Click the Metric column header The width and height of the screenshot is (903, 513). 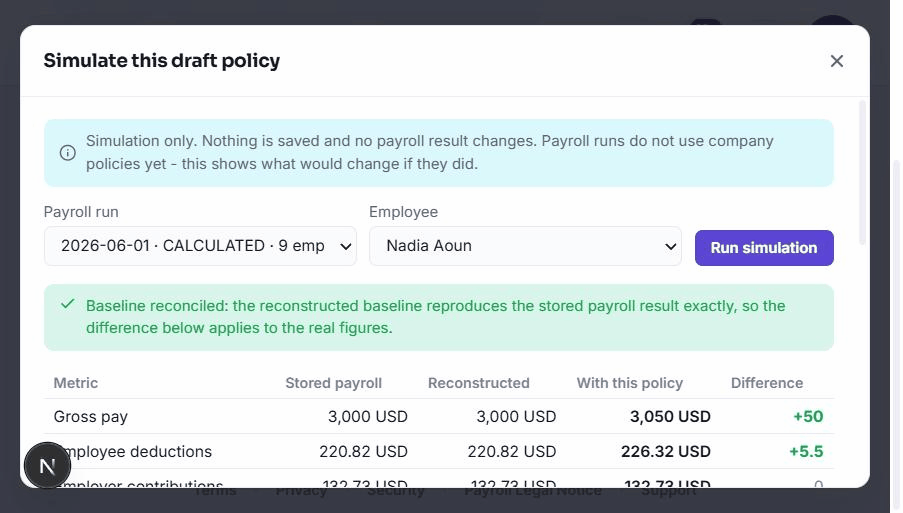[x=75, y=383]
